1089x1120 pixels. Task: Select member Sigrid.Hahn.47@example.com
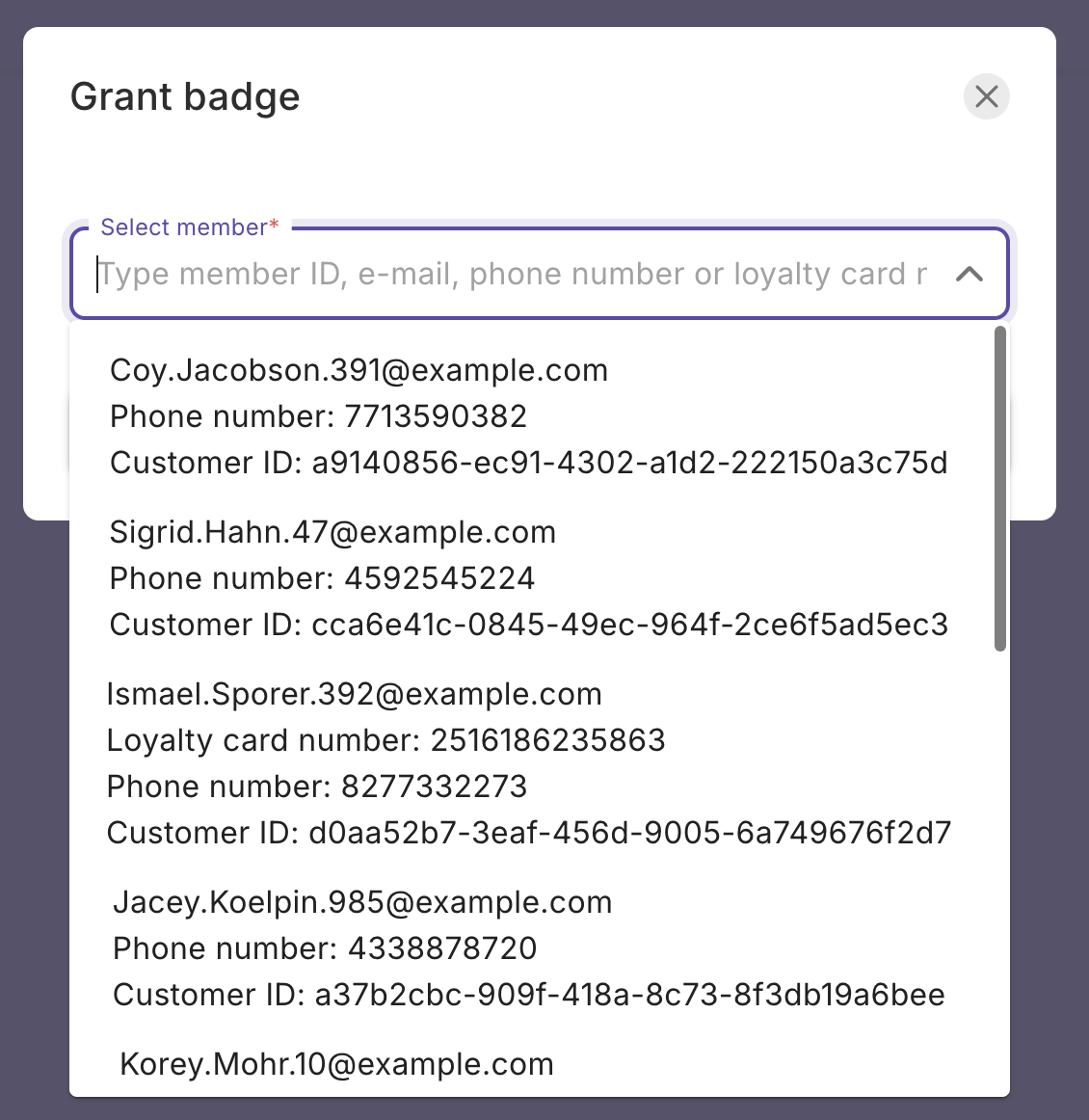point(332,533)
